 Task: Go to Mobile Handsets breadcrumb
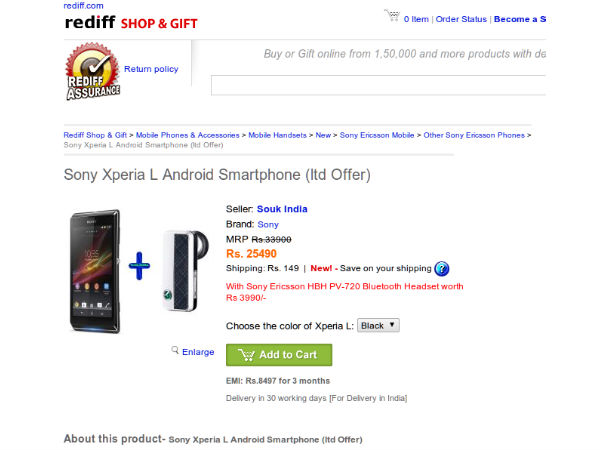point(277,135)
